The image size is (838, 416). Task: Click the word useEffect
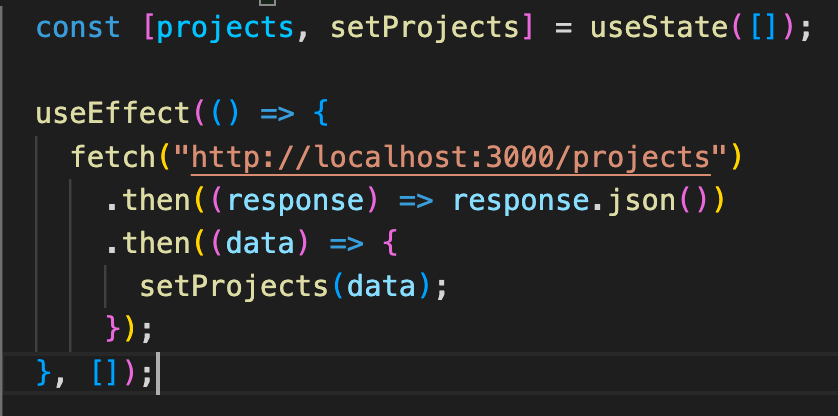tap(113, 113)
